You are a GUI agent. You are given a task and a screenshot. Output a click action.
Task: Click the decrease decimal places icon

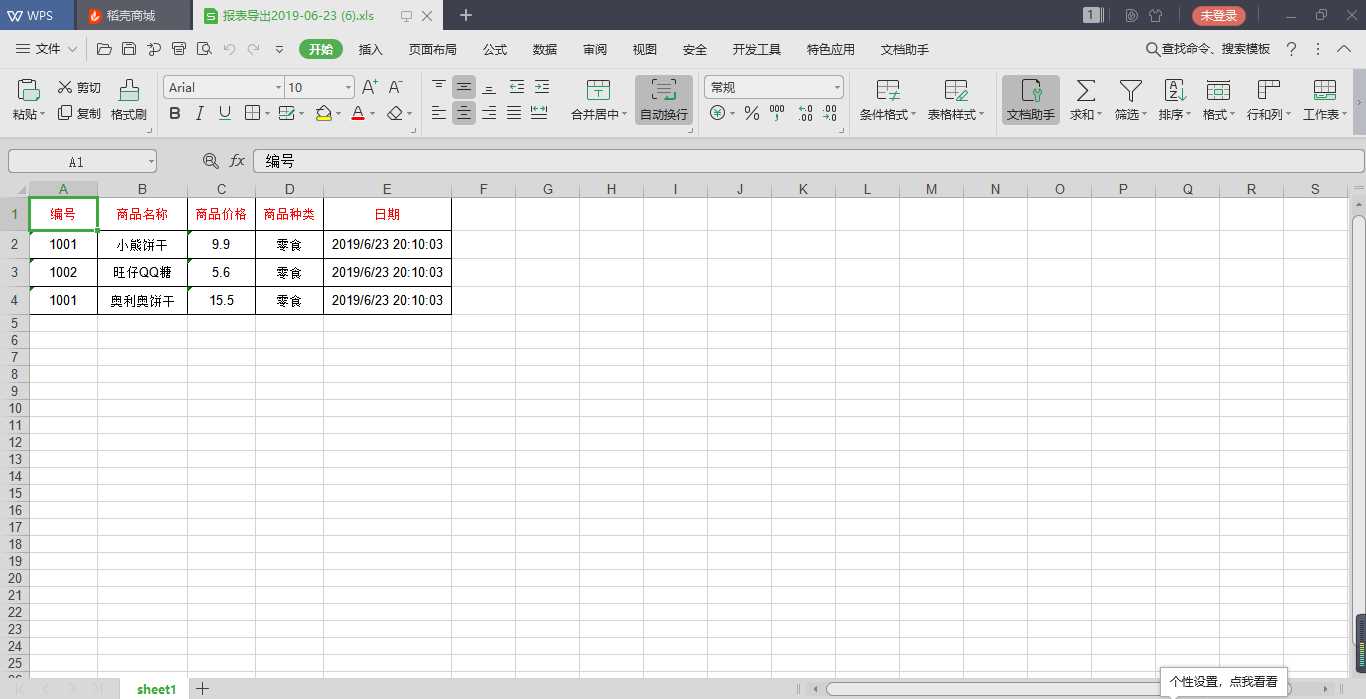pos(829,113)
